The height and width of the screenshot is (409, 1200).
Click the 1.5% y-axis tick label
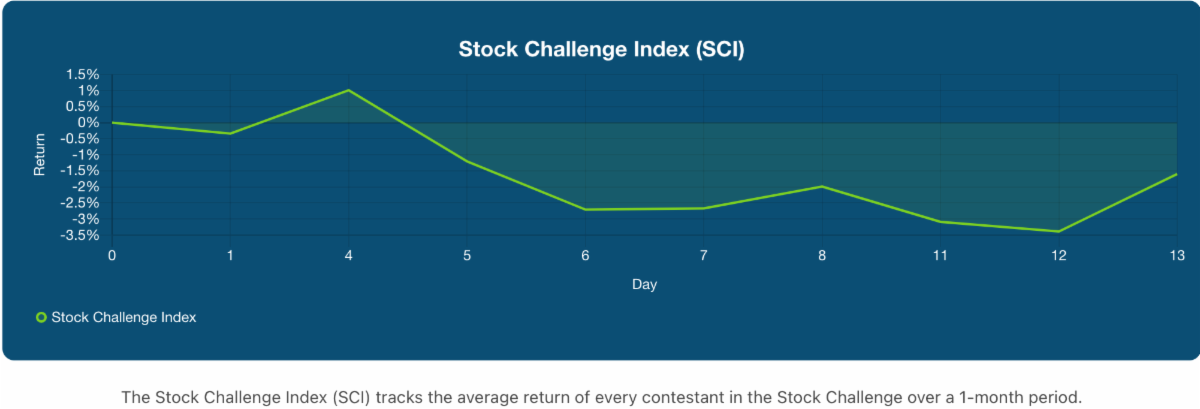tap(82, 75)
